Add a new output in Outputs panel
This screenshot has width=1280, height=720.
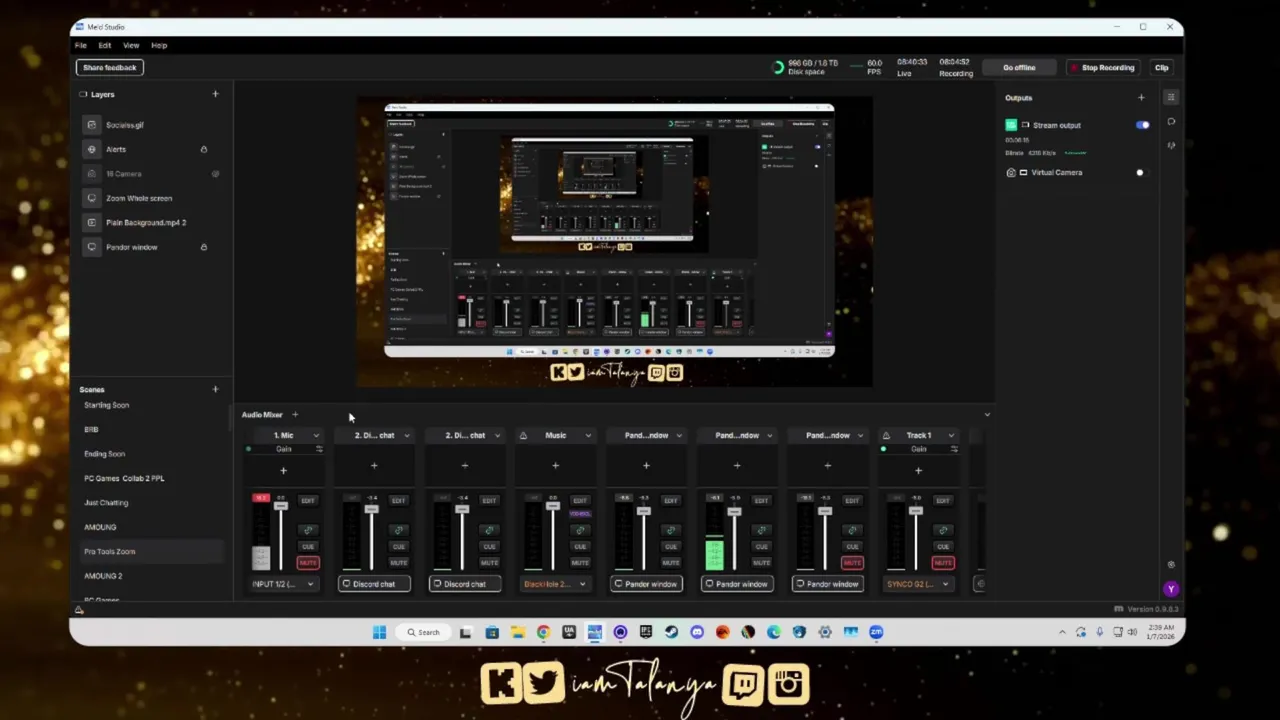click(1141, 98)
